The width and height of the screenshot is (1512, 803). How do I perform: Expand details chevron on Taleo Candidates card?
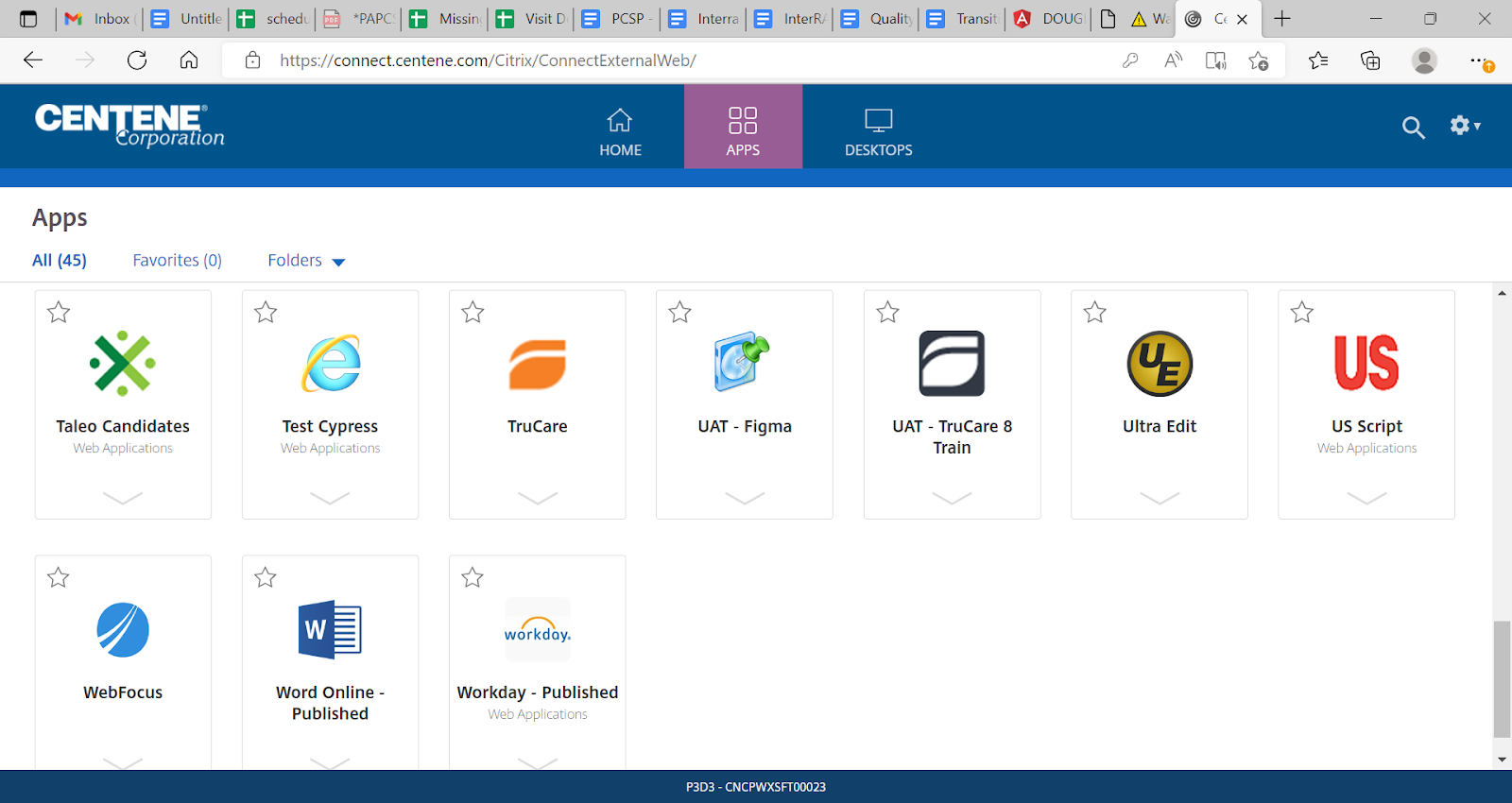tap(123, 498)
